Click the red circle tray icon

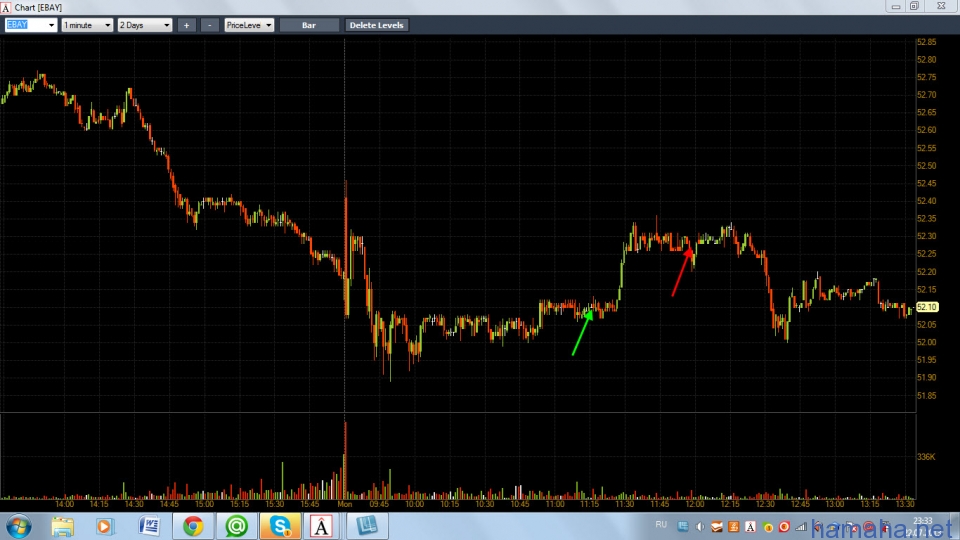tap(784, 527)
